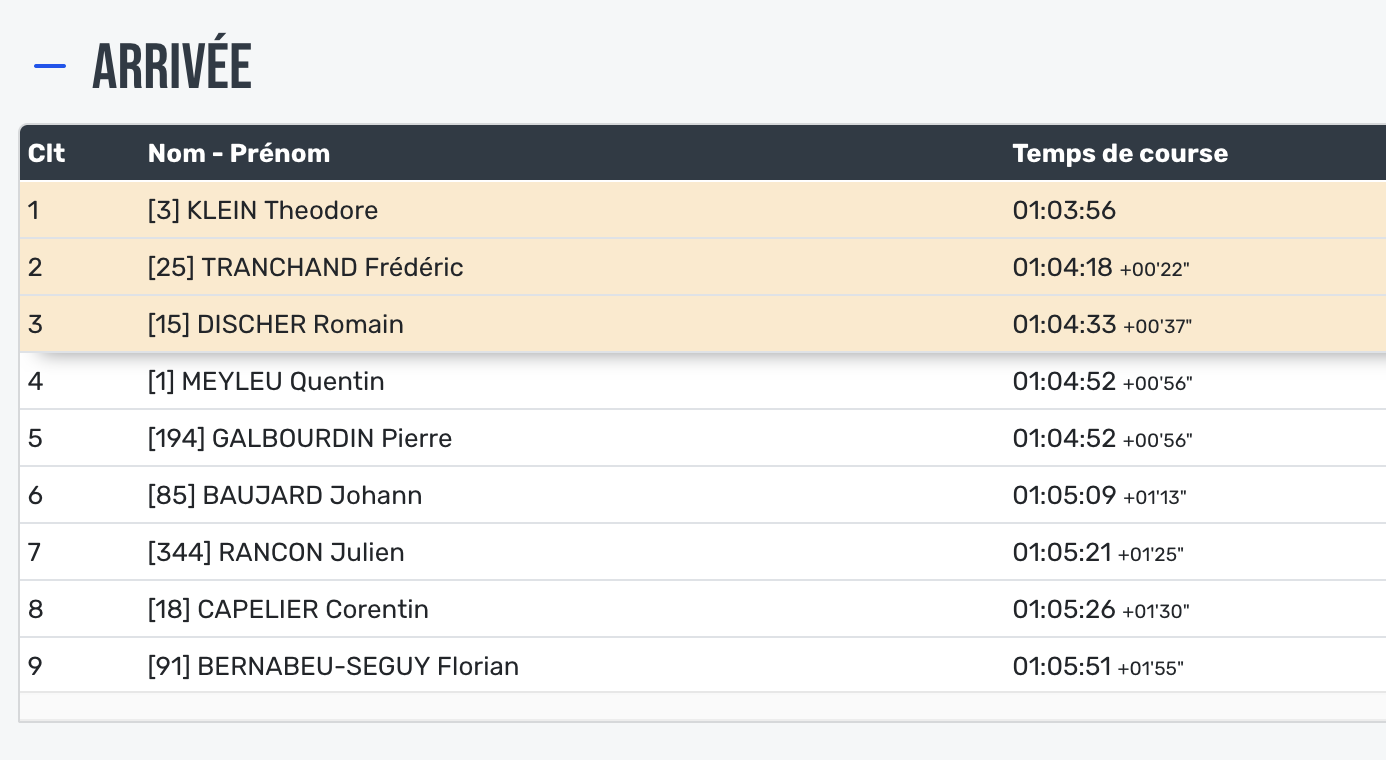Click the 01:05:51 finish time

click(x=1062, y=666)
